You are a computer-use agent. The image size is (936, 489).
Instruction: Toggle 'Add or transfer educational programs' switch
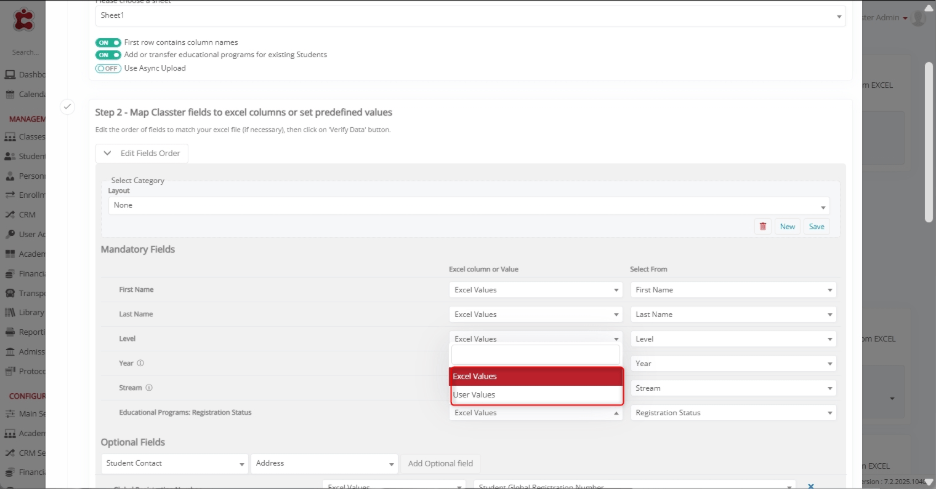click(108, 55)
